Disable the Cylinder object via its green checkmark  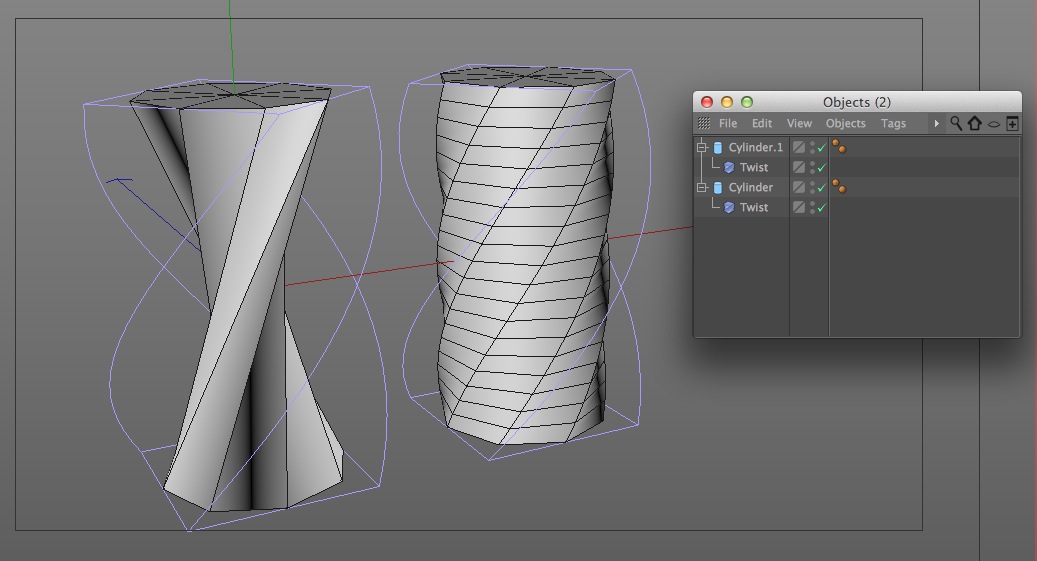point(821,188)
